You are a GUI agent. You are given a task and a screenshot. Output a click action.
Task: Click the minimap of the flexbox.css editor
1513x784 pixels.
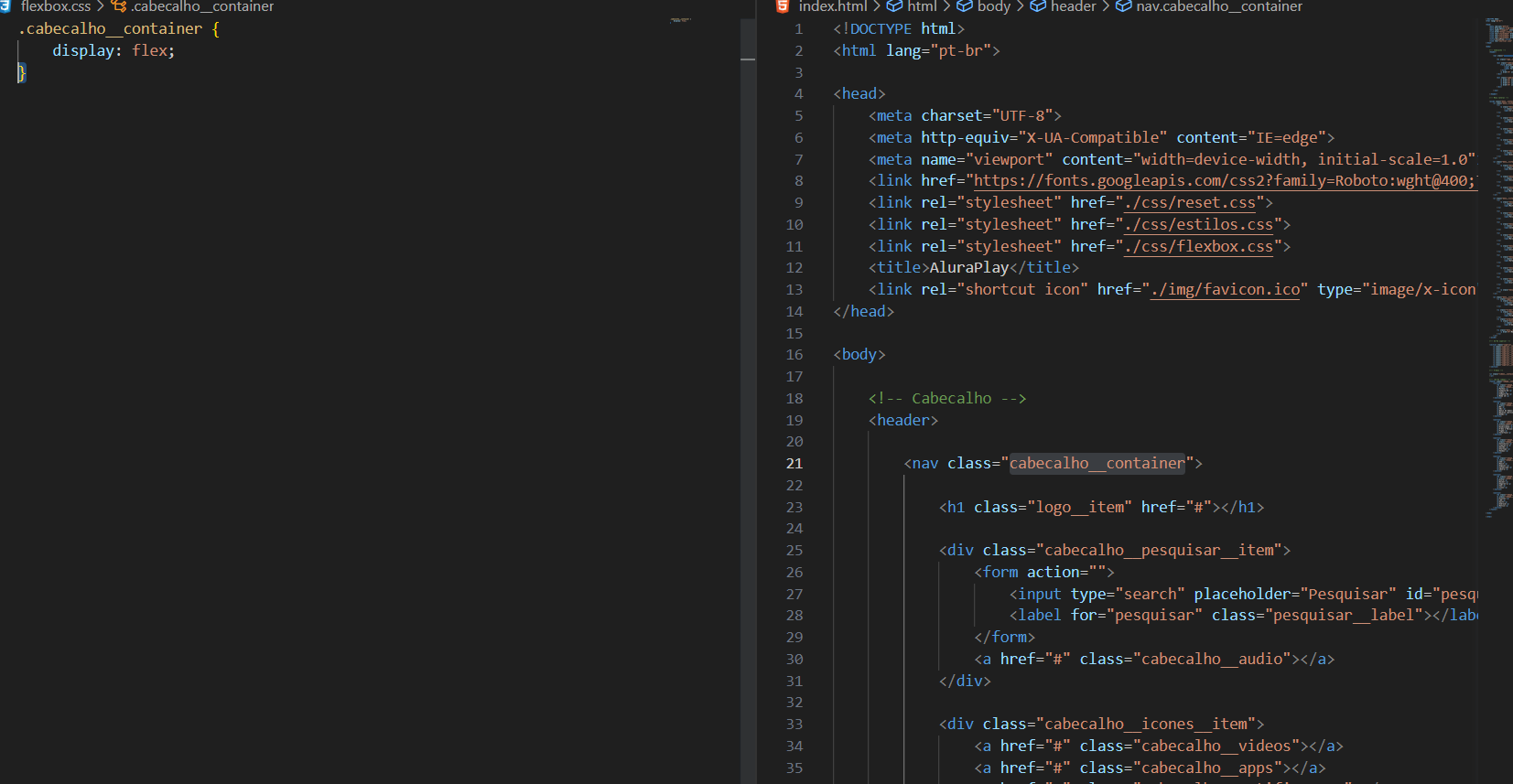coord(681,19)
